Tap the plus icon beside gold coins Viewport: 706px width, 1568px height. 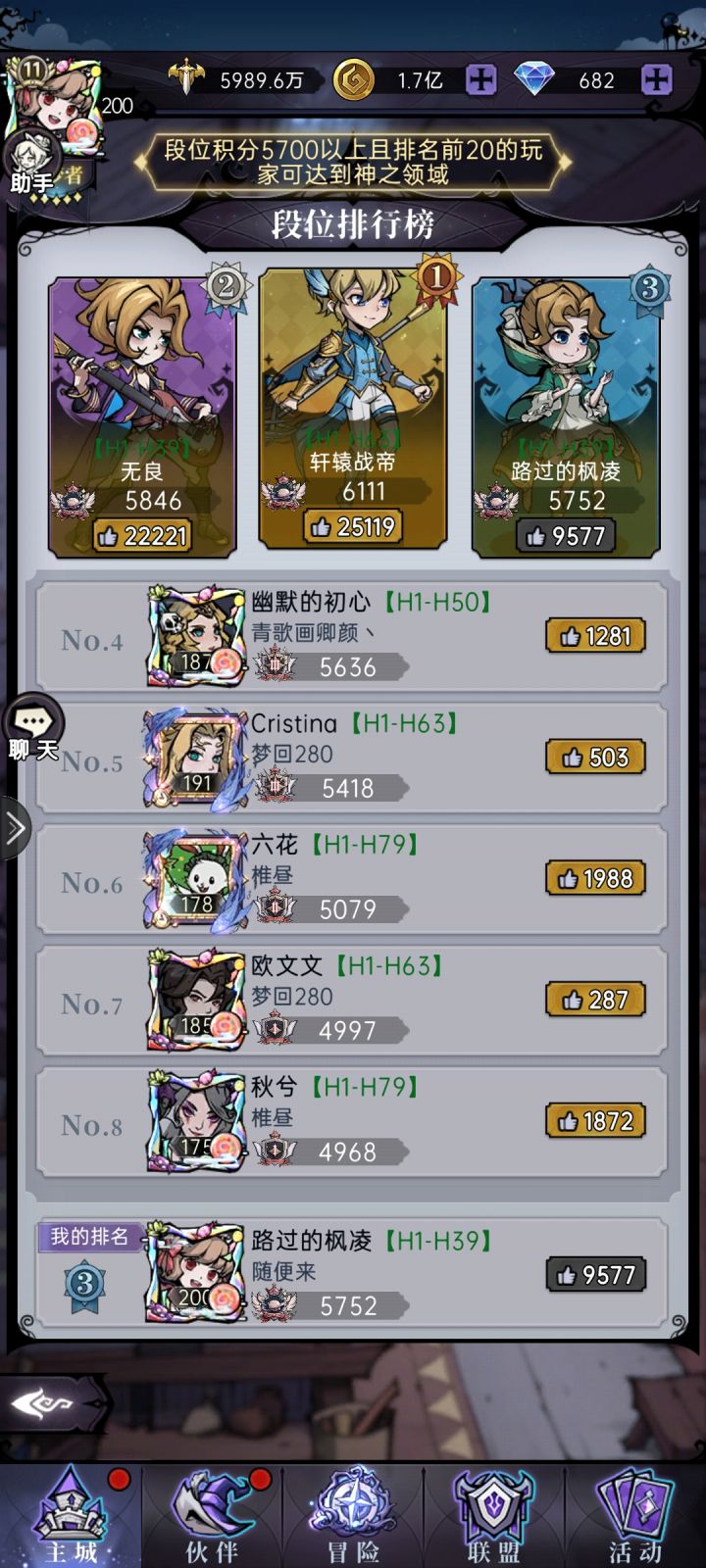click(x=480, y=79)
